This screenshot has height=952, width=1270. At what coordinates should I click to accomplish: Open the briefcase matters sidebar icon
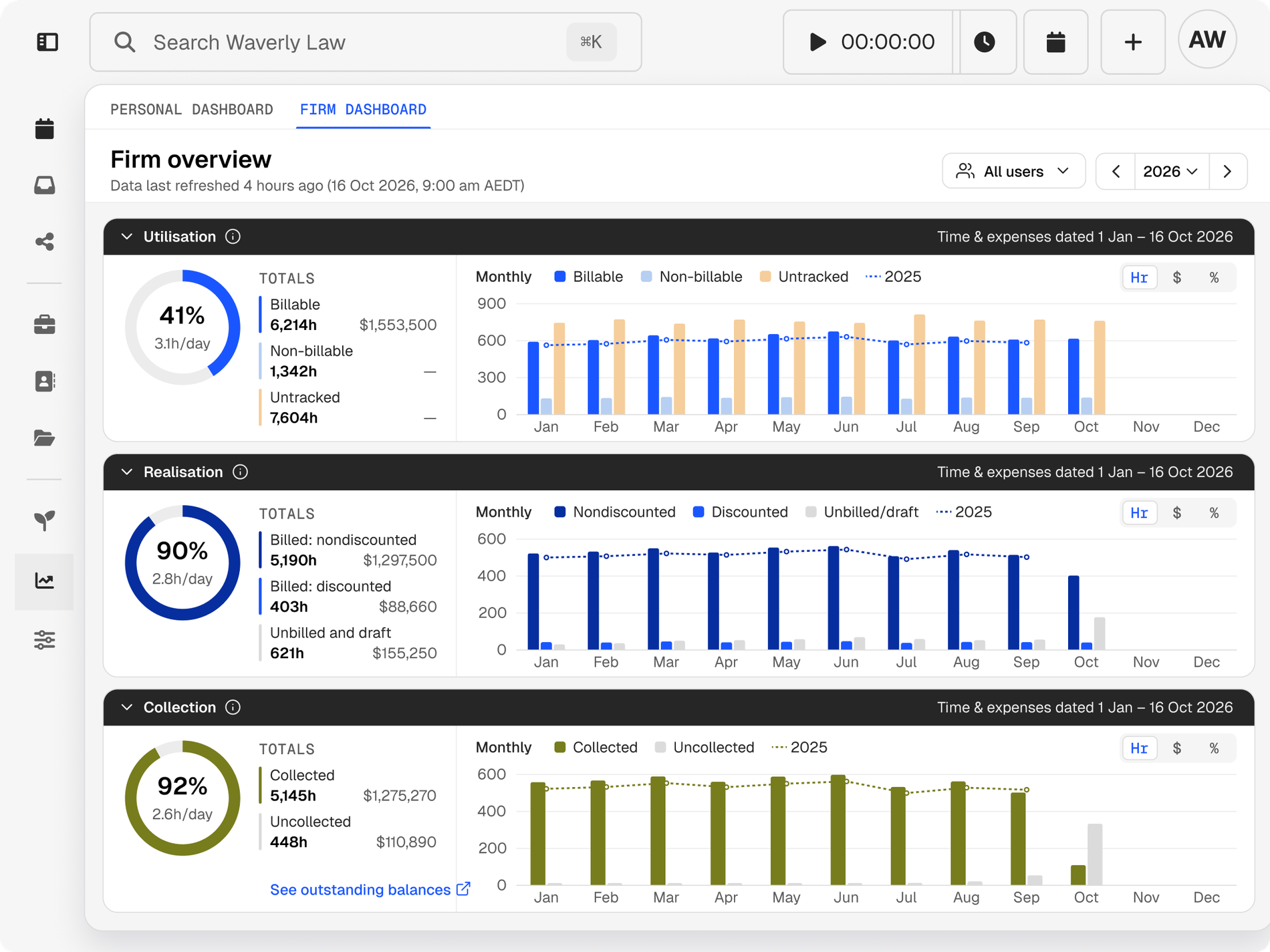(x=45, y=325)
